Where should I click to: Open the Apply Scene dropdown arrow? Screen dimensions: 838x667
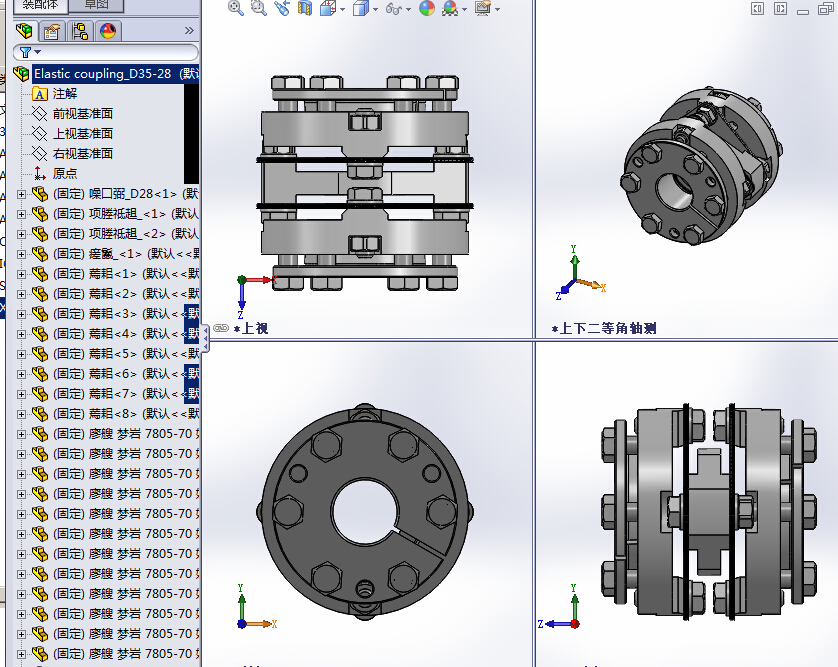coord(464,9)
